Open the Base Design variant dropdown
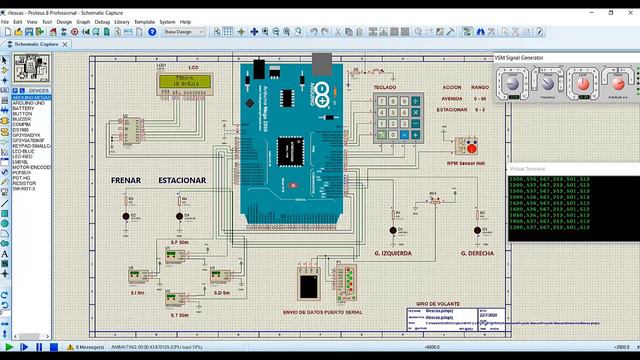Viewport: 640px width, 360px height. click(184, 32)
